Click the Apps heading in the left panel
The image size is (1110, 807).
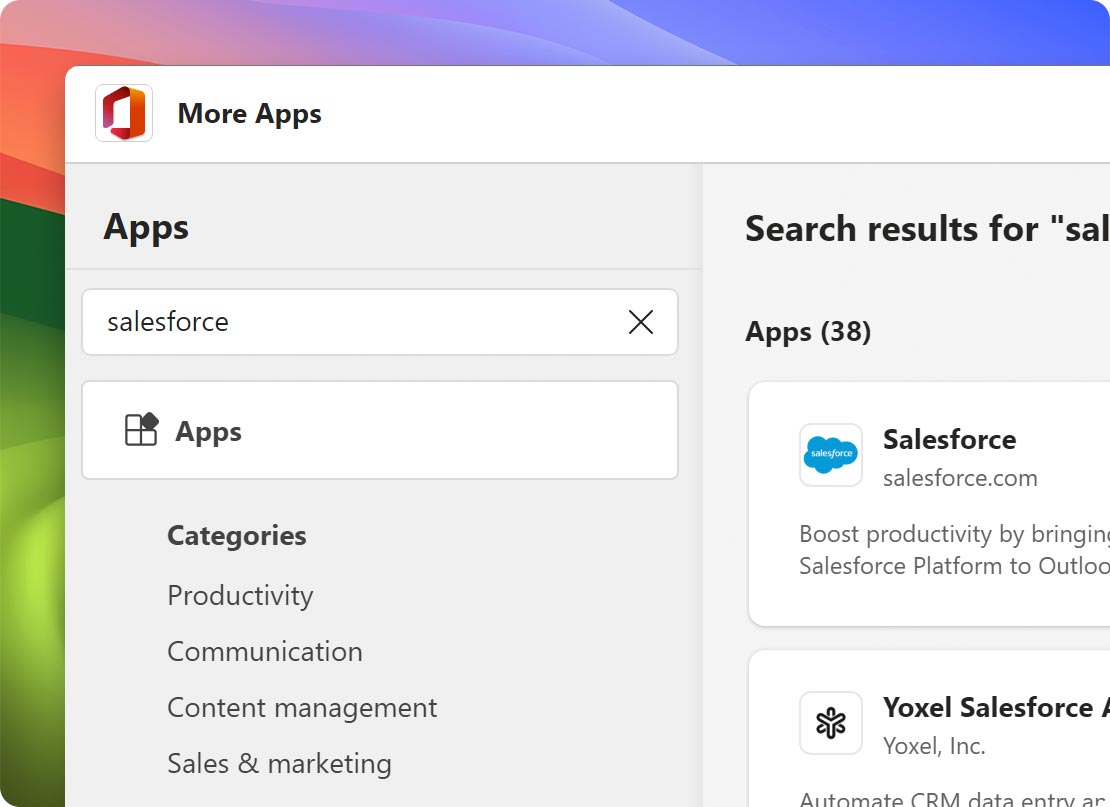pos(145,227)
